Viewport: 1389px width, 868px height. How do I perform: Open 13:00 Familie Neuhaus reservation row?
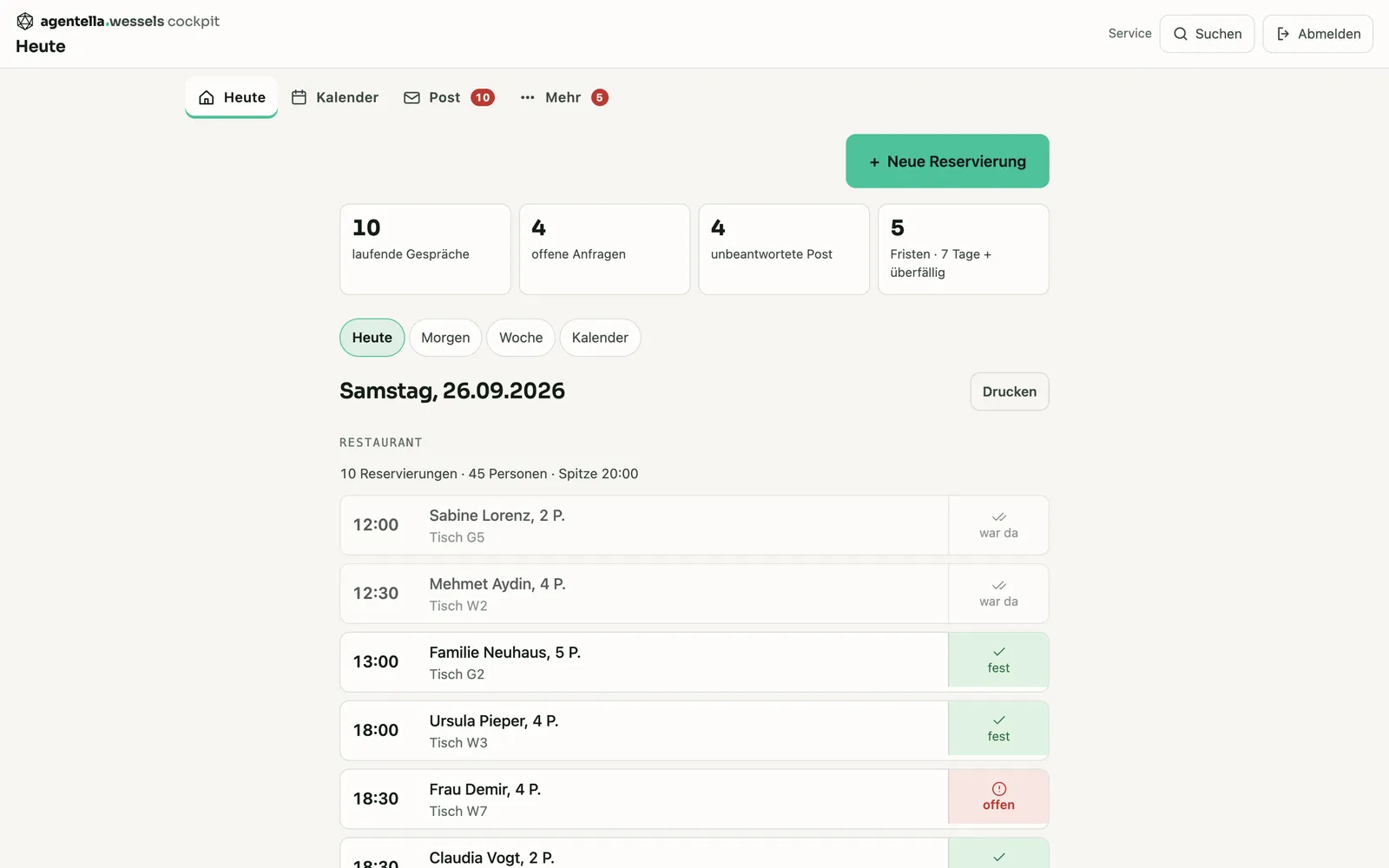click(x=644, y=662)
